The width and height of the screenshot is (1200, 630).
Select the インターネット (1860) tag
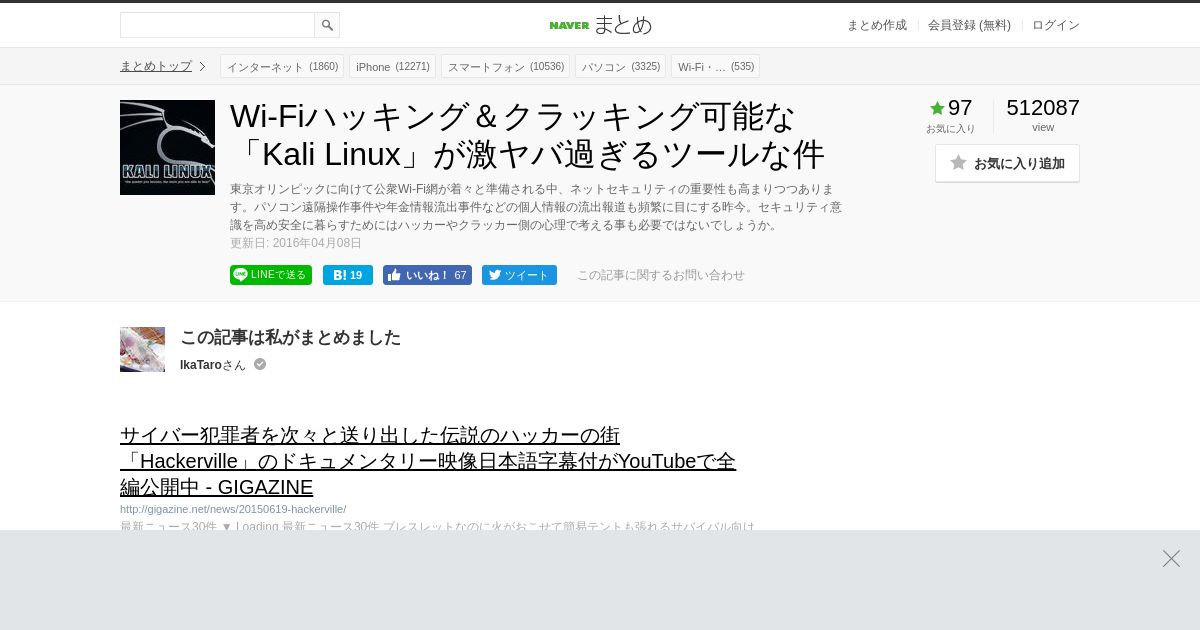click(x=282, y=66)
